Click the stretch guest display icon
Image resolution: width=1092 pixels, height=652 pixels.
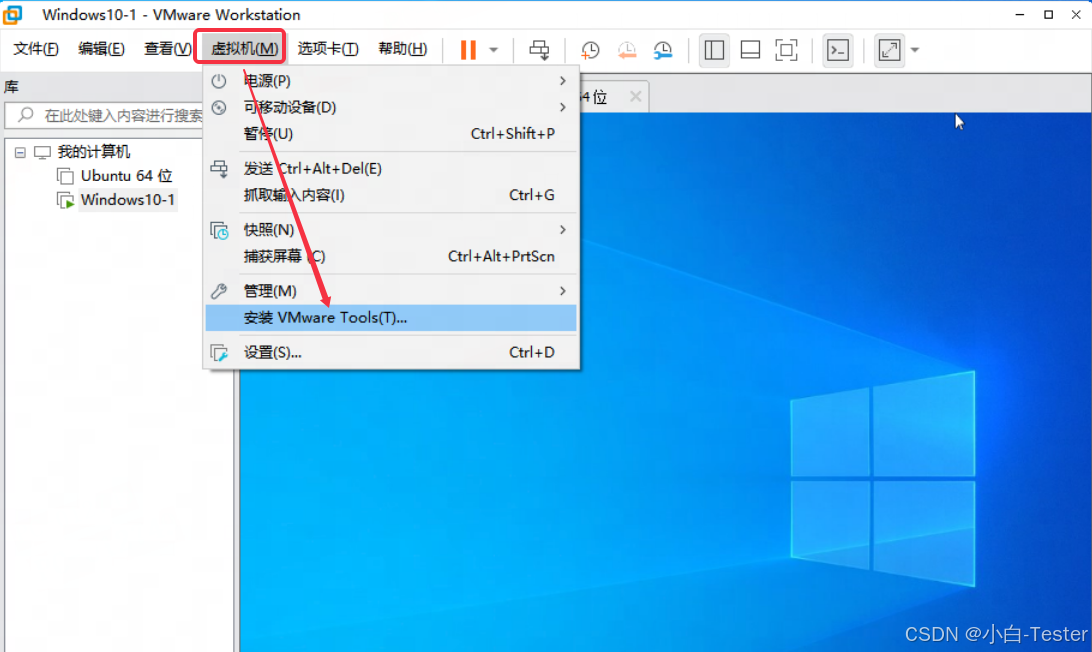pos(889,49)
